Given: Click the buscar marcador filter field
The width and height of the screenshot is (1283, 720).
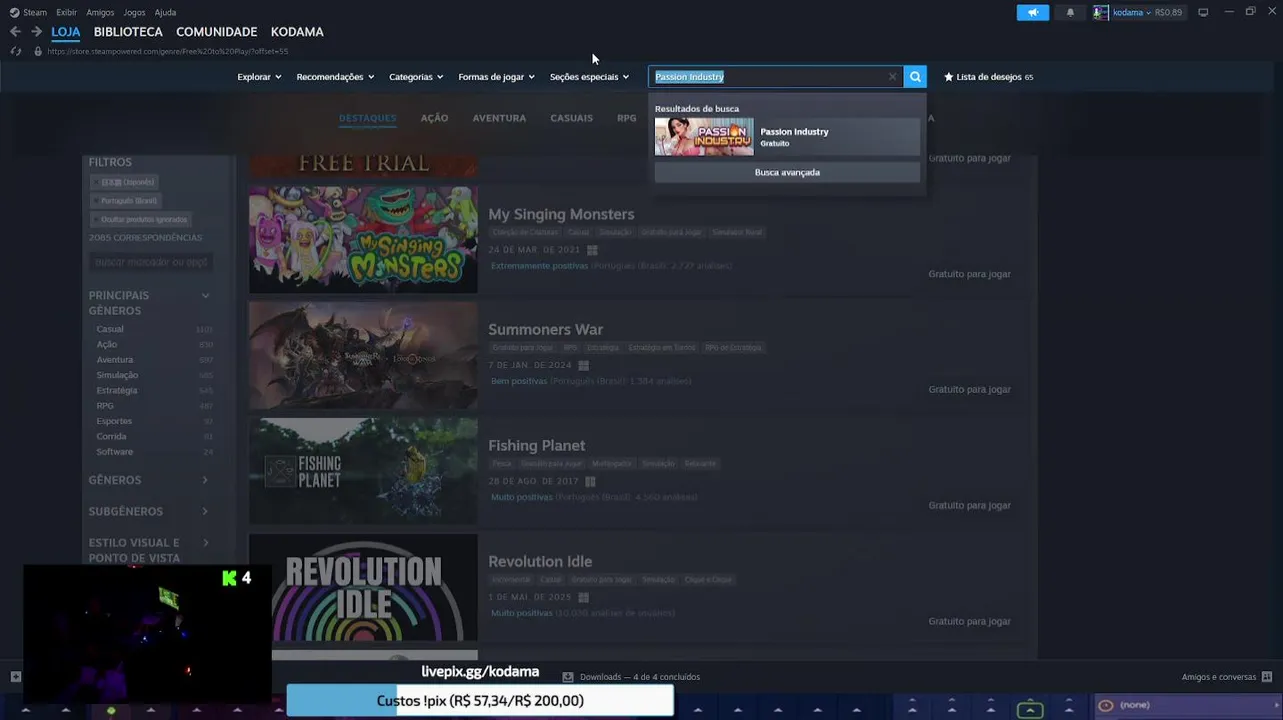Looking at the screenshot, I should click(151, 262).
